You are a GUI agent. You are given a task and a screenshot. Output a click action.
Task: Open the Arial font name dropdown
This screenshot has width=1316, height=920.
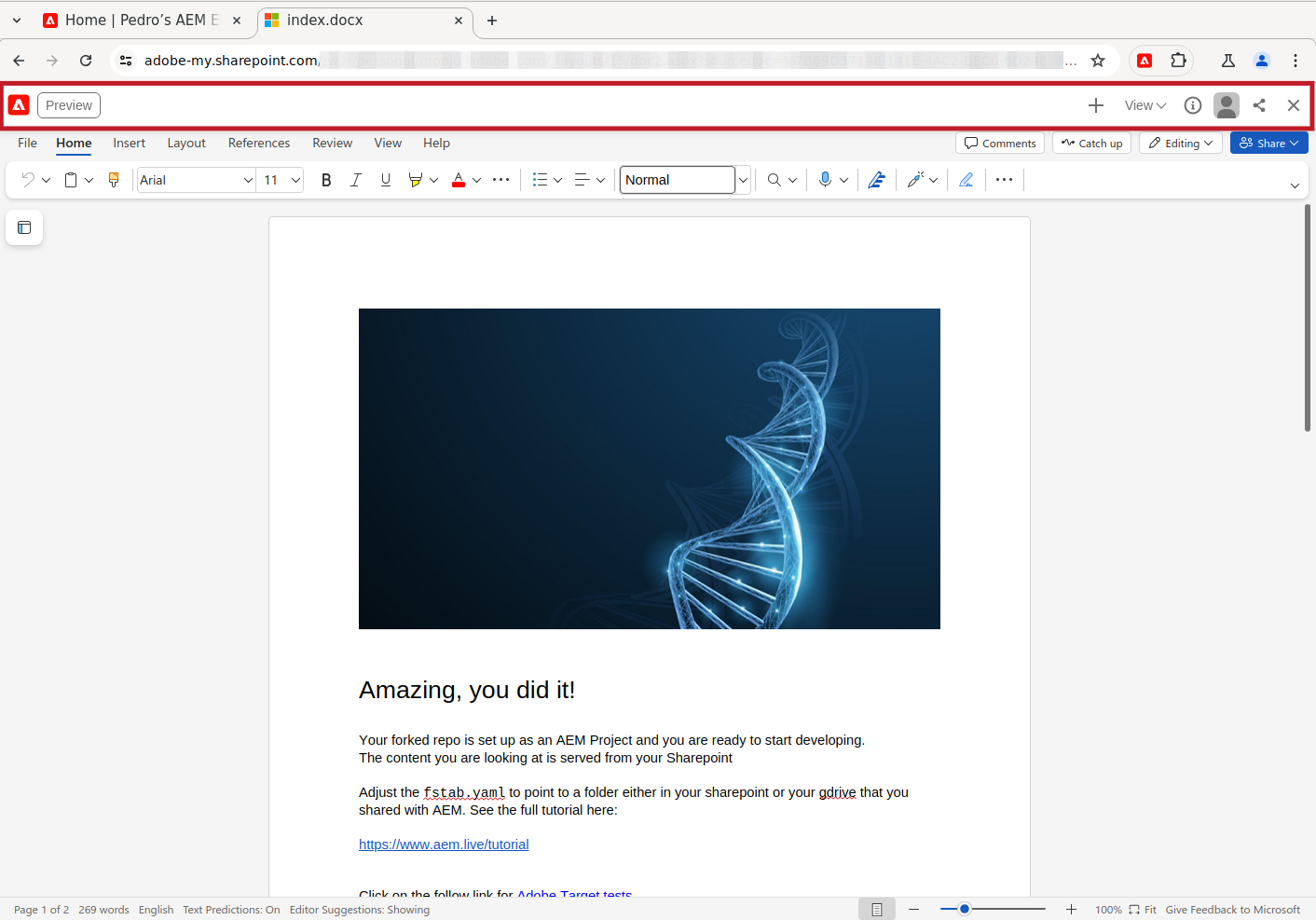(248, 180)
